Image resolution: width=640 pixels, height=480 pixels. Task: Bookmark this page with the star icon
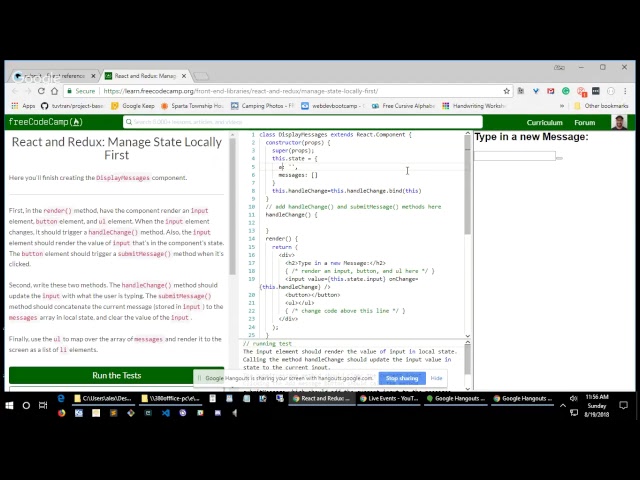point(507,91)
